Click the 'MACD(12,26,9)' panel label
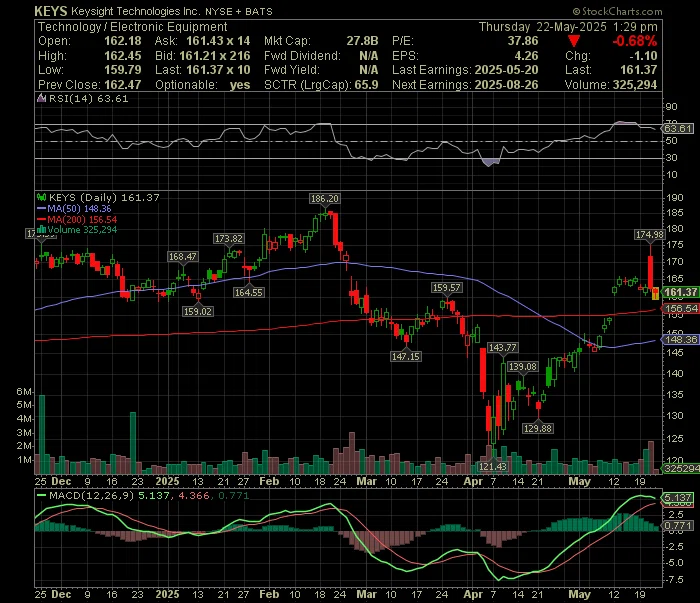700x603 pixels. pyautogui.click(x=91, y=495)
